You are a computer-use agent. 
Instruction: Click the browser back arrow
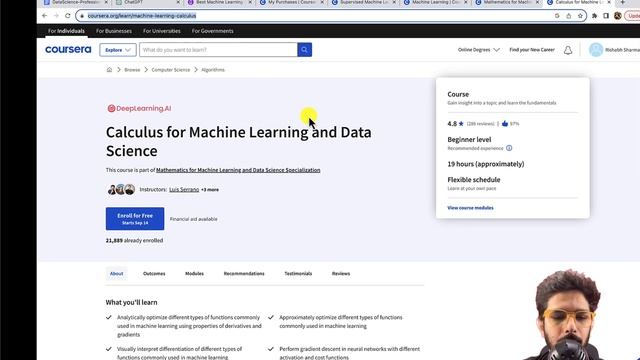point(44,16)
